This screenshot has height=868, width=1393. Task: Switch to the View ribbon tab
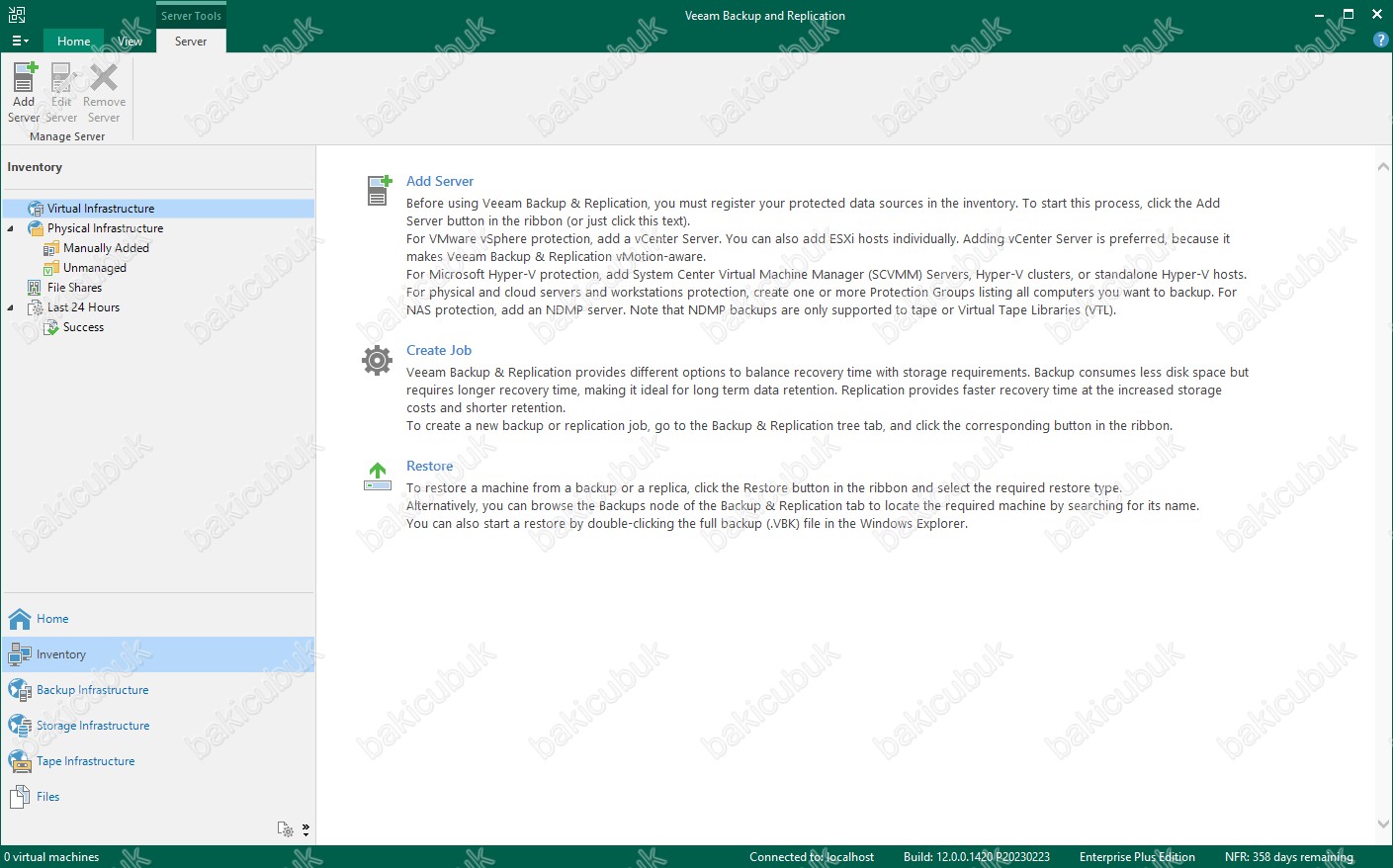tap(130, 41)
